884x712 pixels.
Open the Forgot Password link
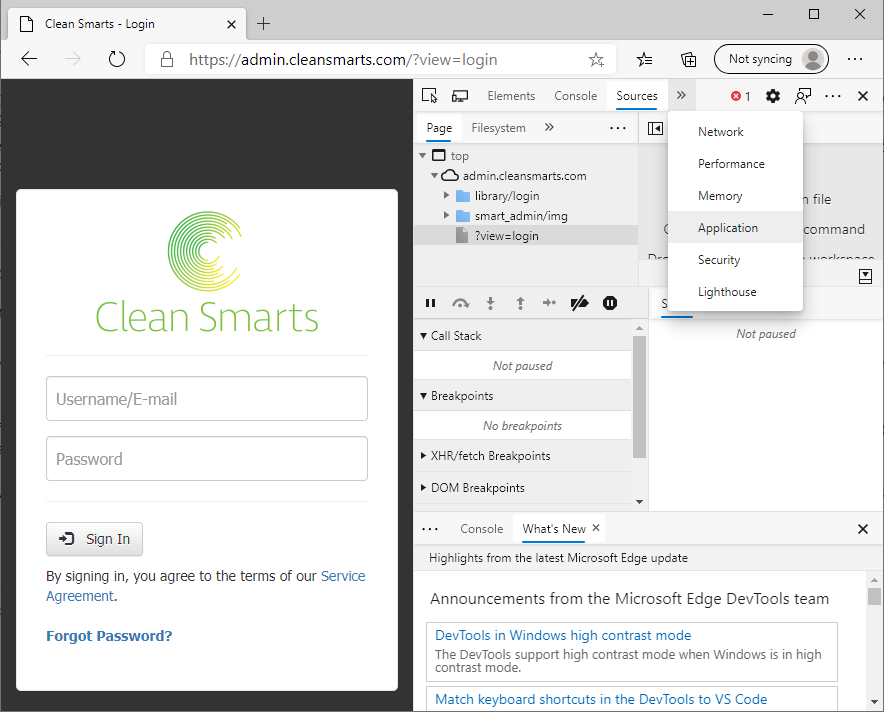[109, 636]
